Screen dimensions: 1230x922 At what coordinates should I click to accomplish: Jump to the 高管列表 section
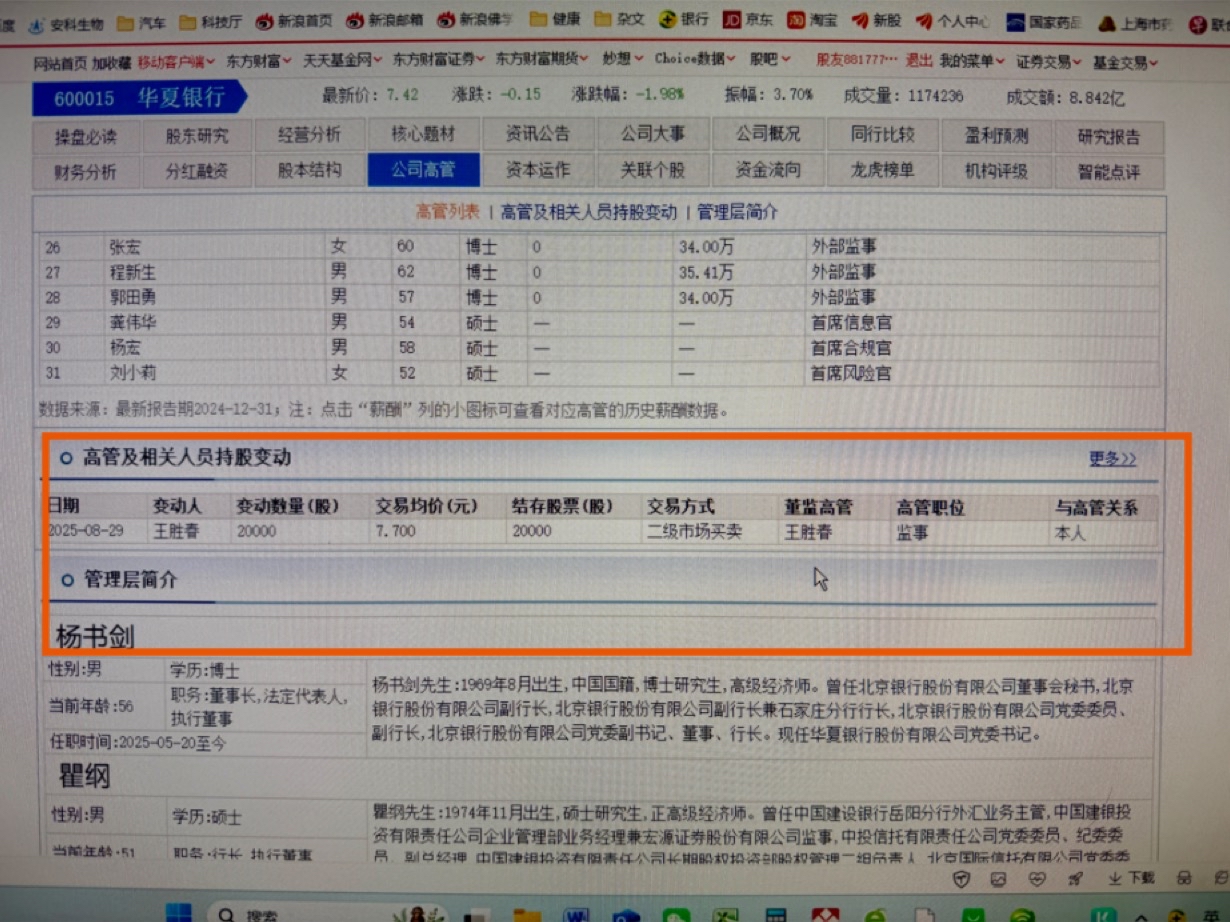click(447, 212)
